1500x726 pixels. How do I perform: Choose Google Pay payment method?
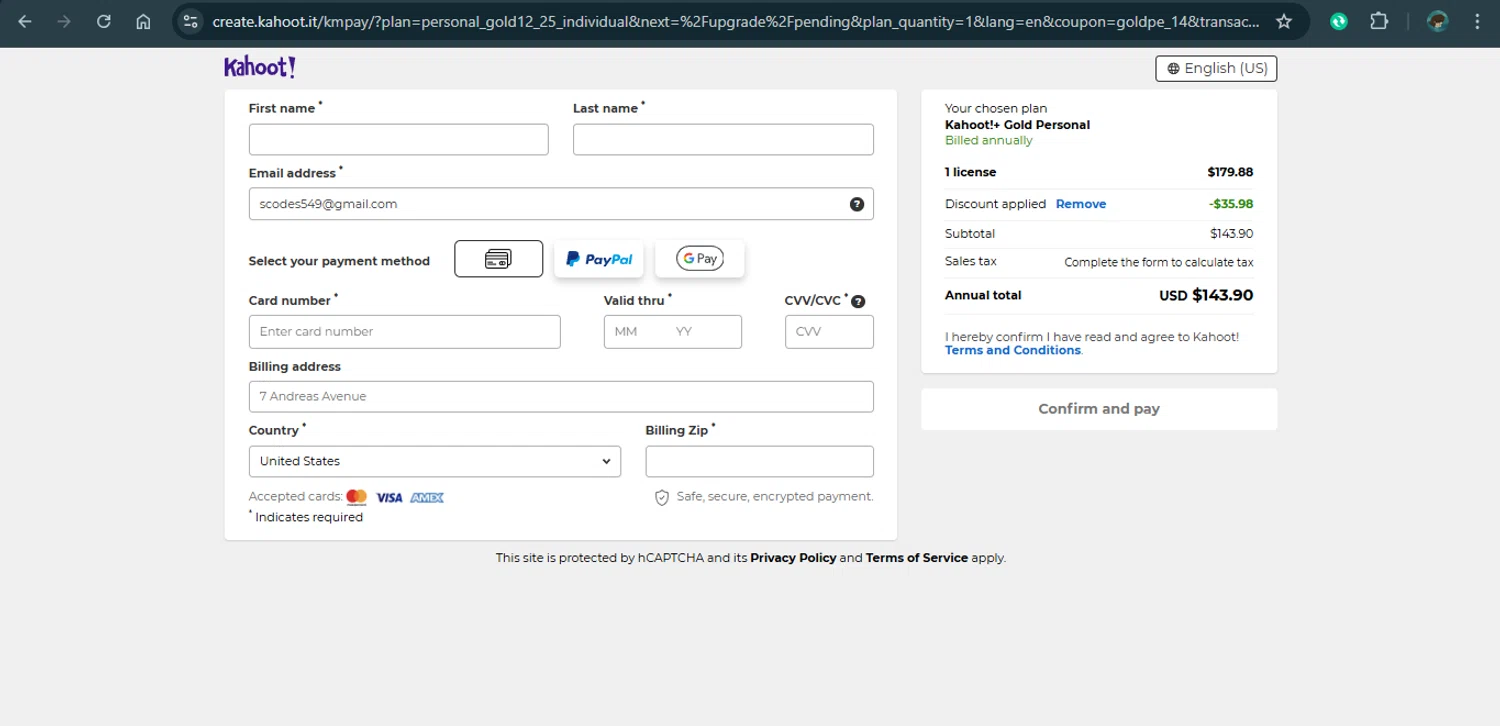pyautogui.click(x=700, y=259)
